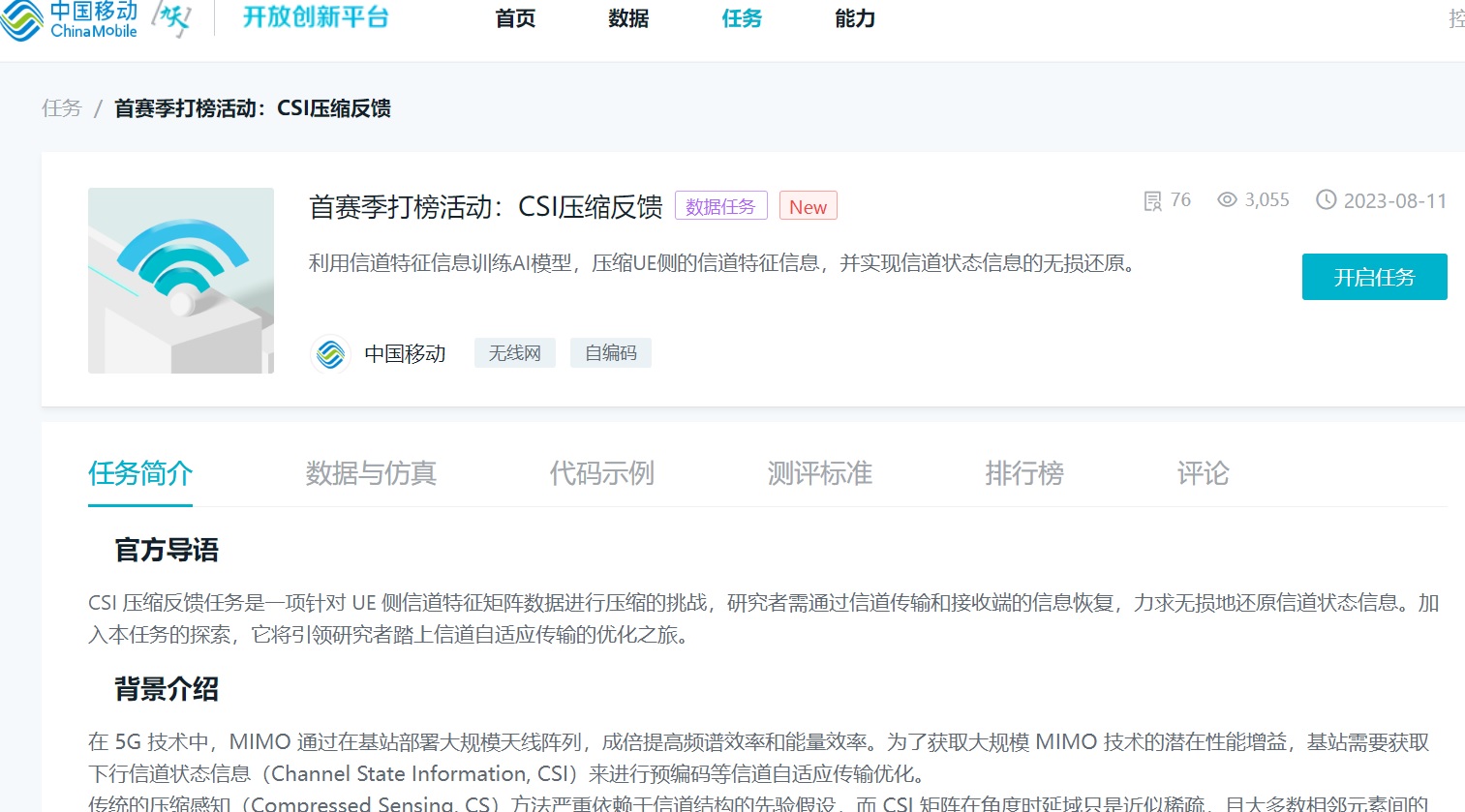Click the 开启任务 button
Viewport: 1465px width, 812px height.
coord(1374,277)
